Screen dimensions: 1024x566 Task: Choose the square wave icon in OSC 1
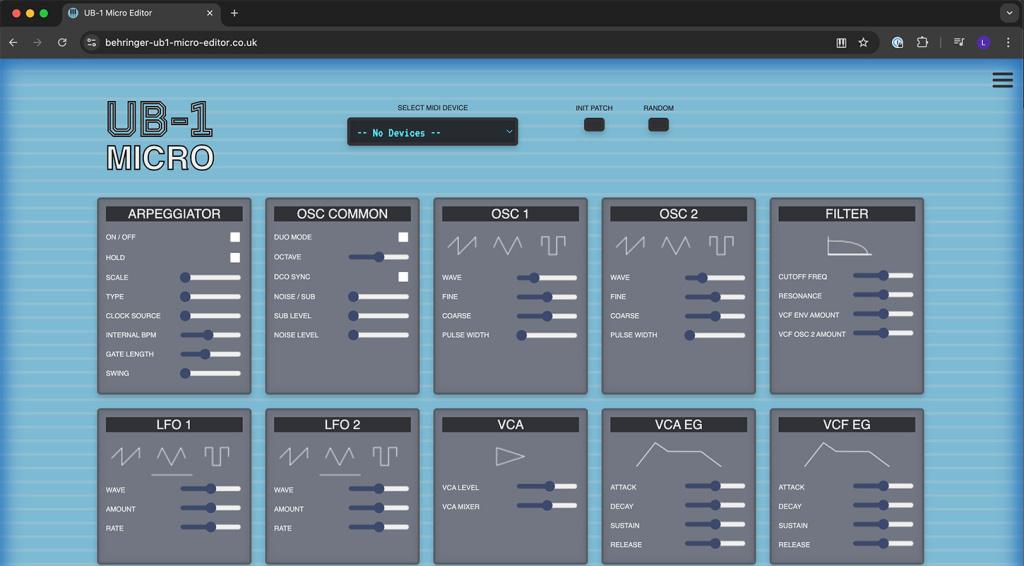point(553,245)
